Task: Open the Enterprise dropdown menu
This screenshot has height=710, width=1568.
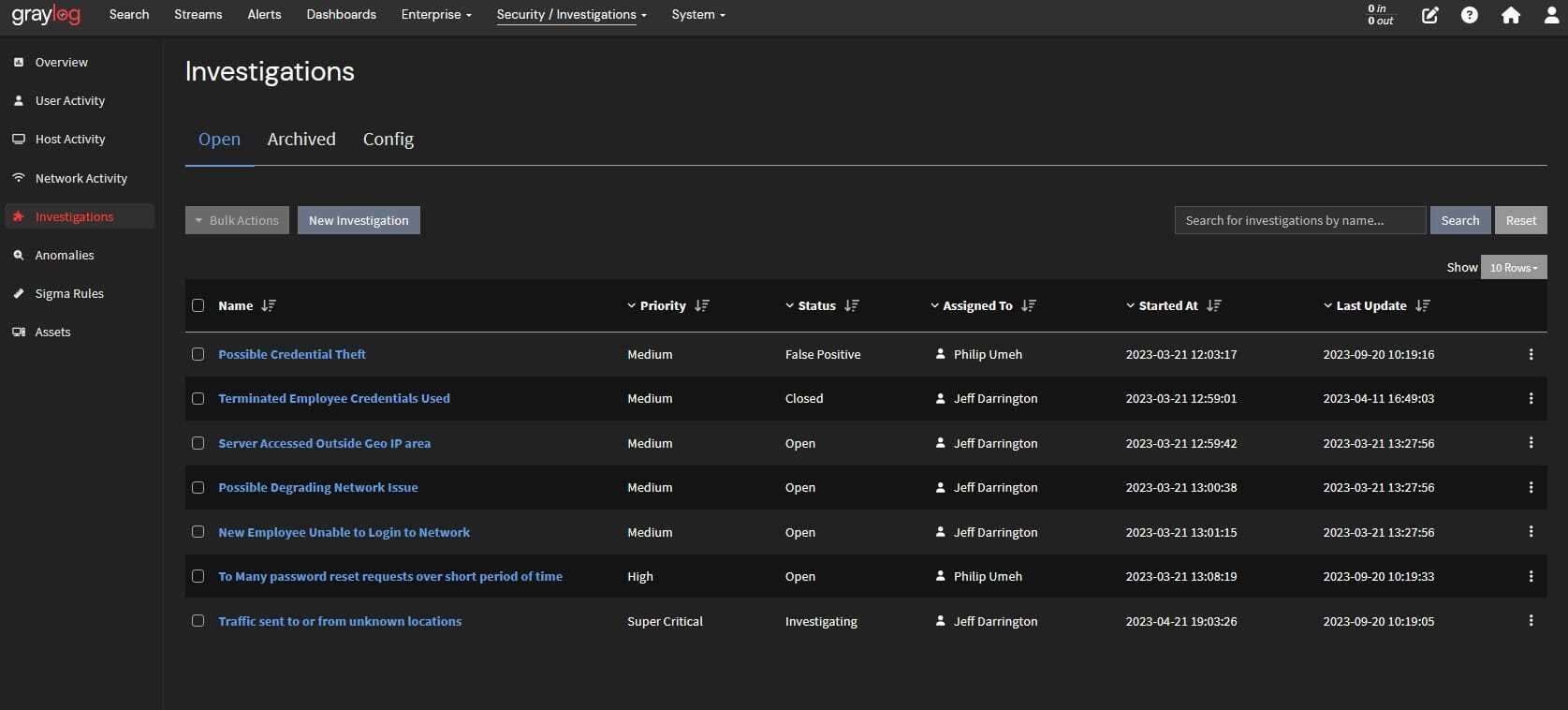Action: tap(436, 15)
